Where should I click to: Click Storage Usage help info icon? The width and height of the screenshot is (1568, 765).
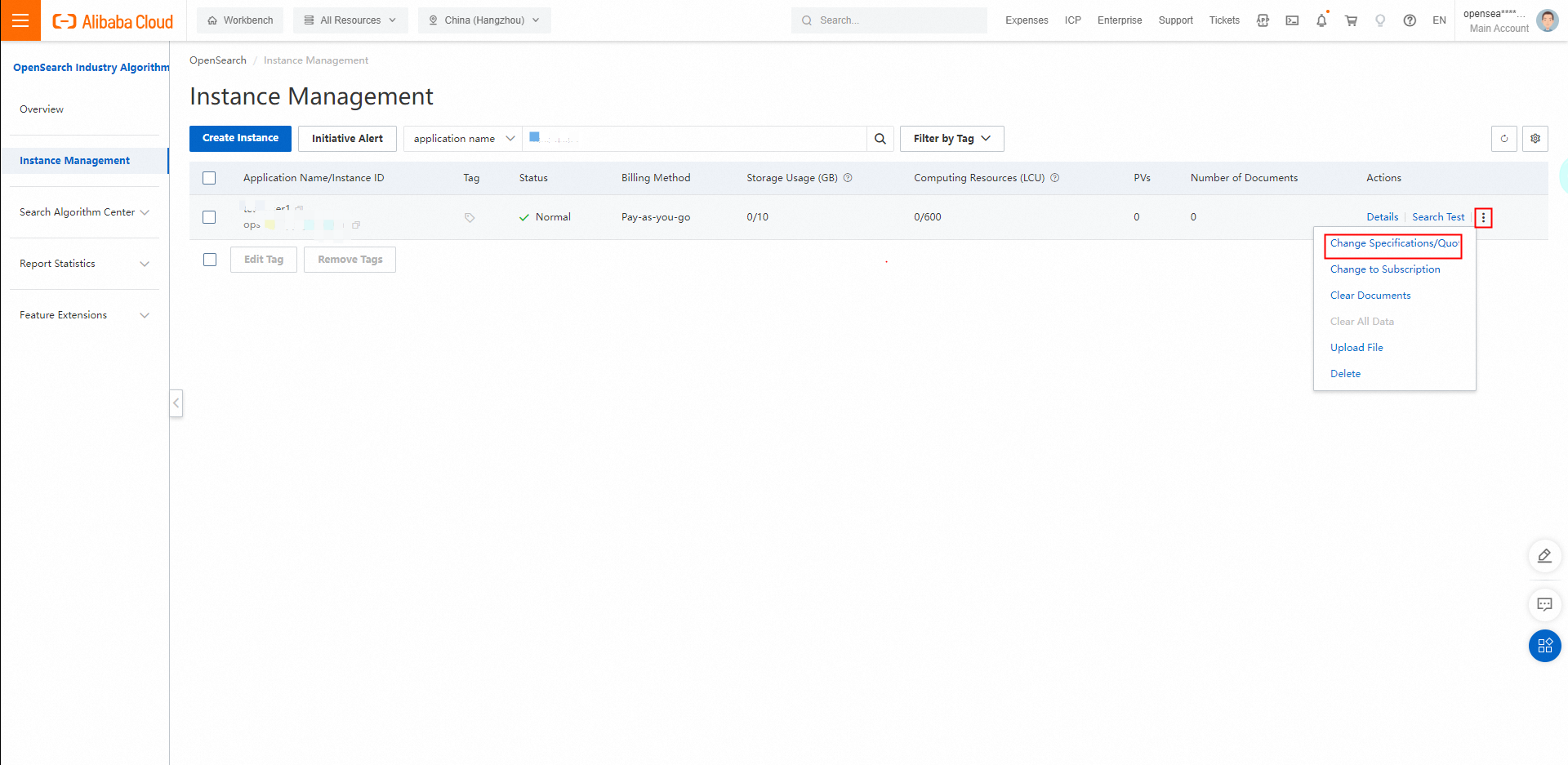pyautogui.click(x=848, y=178)
